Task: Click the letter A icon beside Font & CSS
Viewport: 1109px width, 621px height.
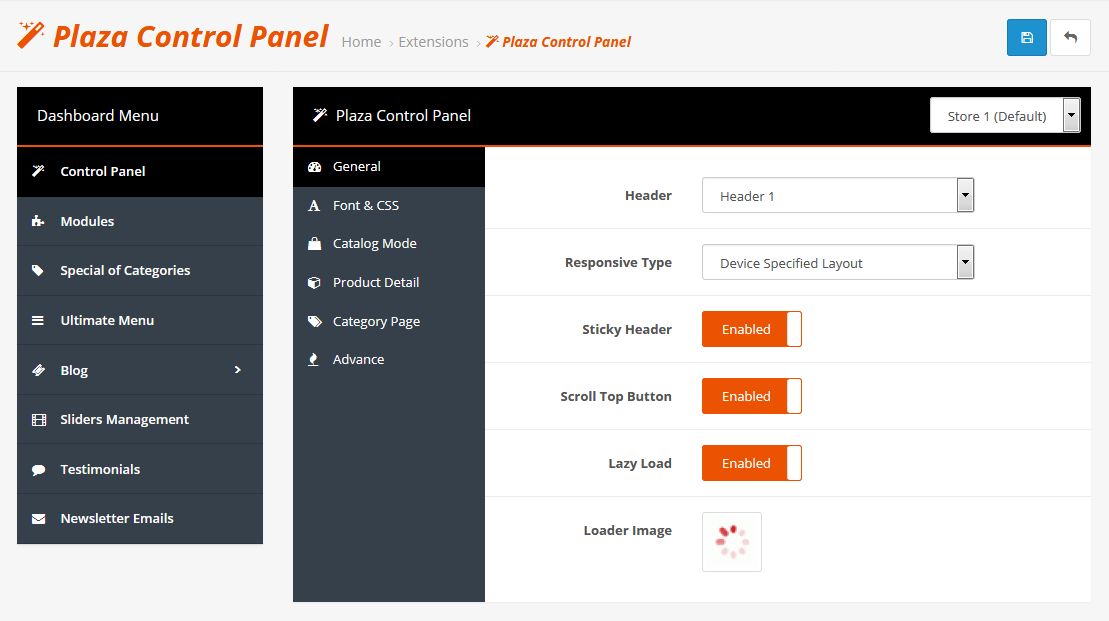Action: (314, 206)
